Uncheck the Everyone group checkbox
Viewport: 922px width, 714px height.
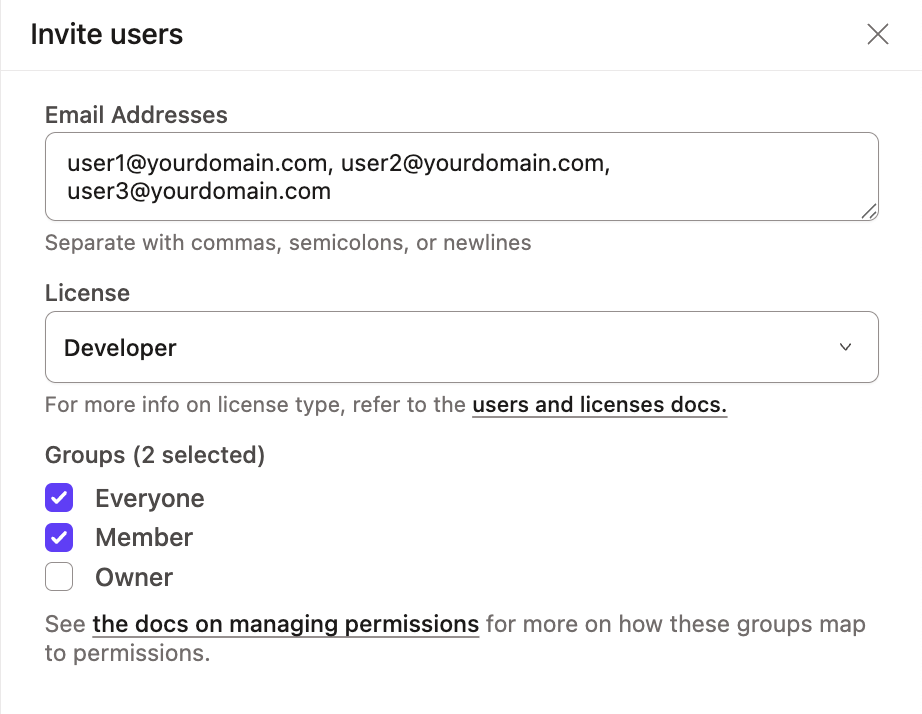coord(59,497)
